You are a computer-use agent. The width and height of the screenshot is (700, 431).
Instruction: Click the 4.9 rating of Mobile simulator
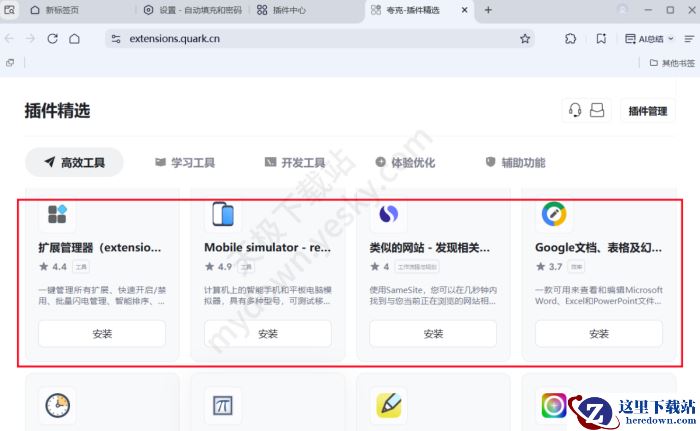pos(219,267)
